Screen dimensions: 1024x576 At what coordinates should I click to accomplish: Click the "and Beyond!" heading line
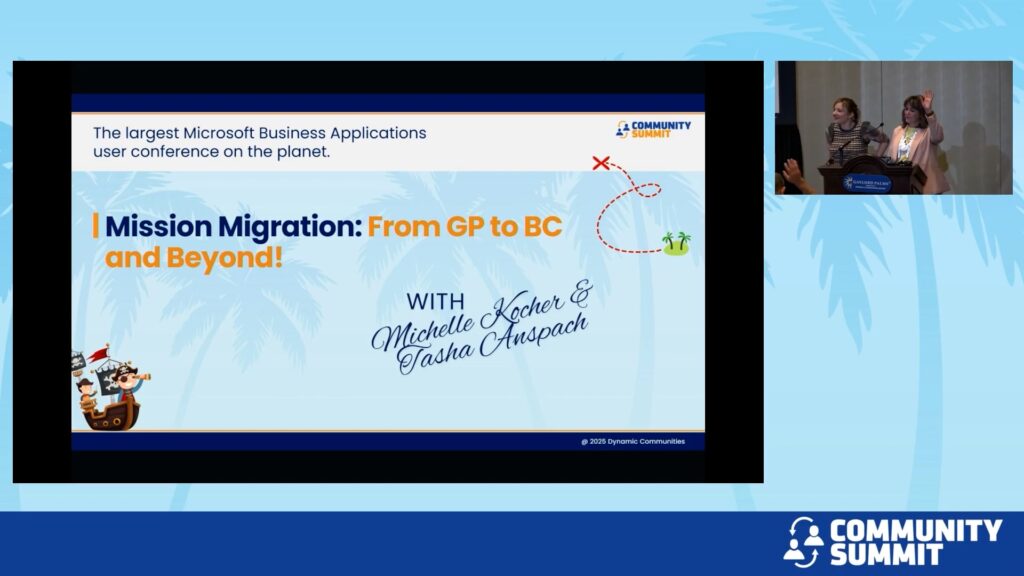194,258
